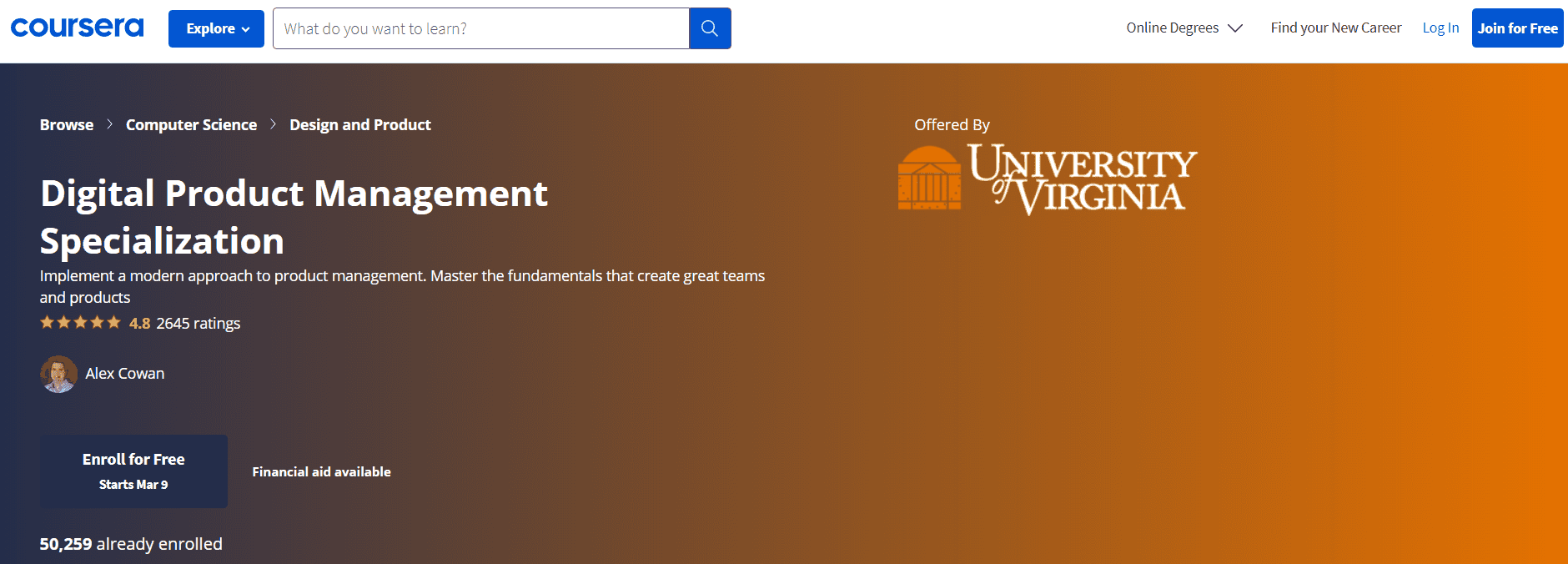Click the magnifying glass search button

tap(710, 28)
